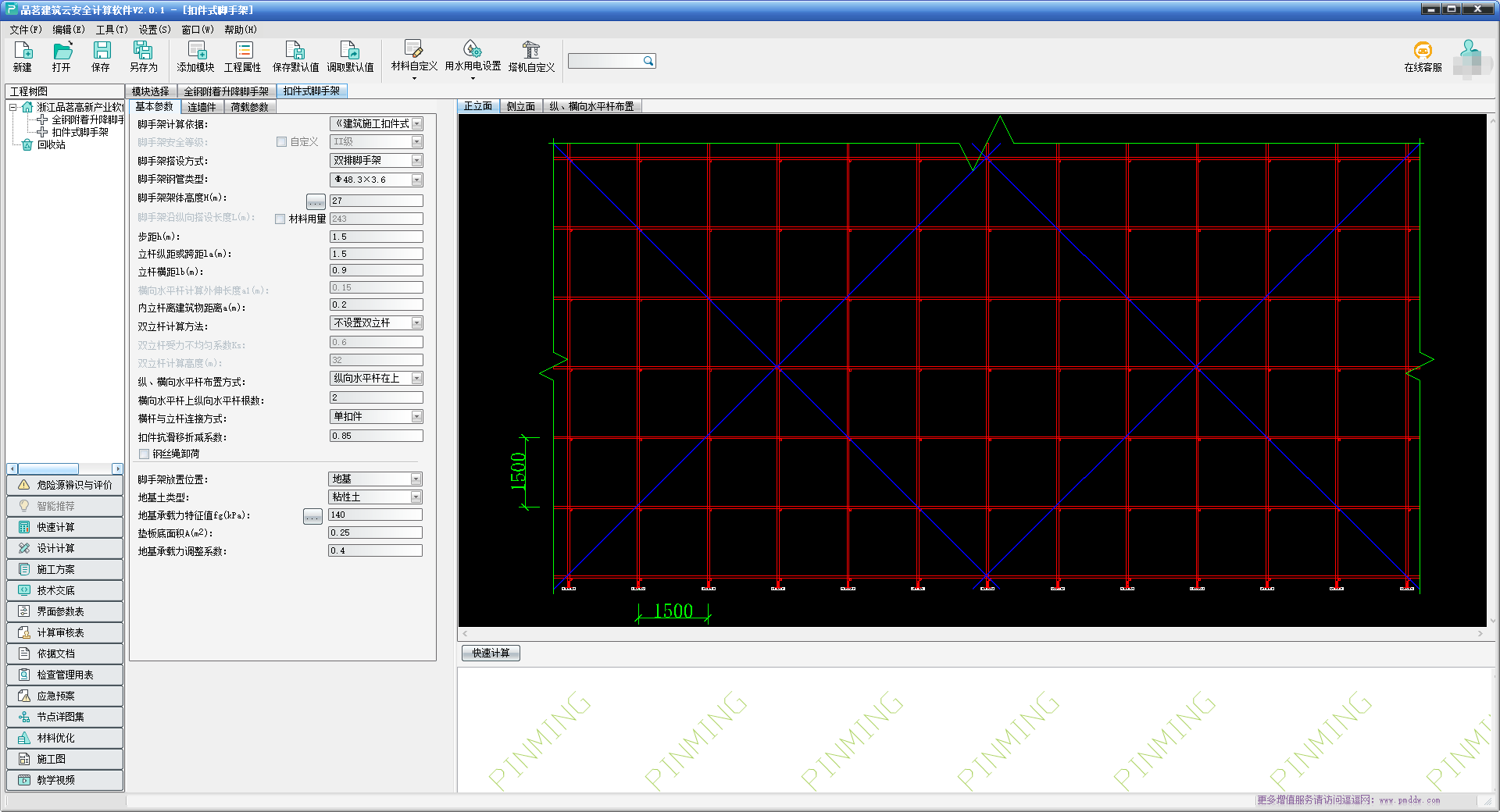The width and height of the screenshot is (1500, 812).
Task: Enable the 钢丝绳卸荷 checkbox
Action: (x=144, y=454)
